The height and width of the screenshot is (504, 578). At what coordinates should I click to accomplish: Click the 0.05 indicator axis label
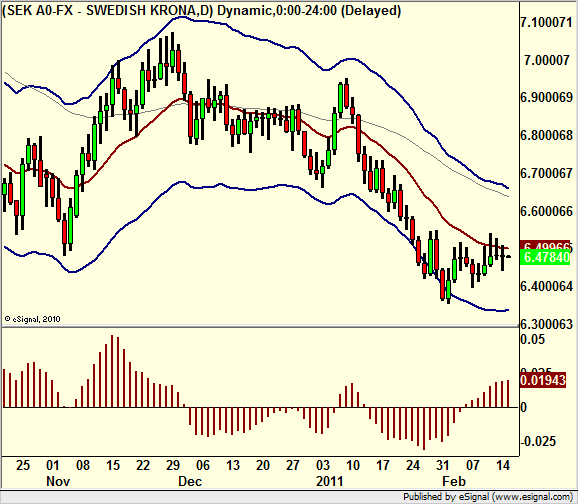(x=532, y=339)
